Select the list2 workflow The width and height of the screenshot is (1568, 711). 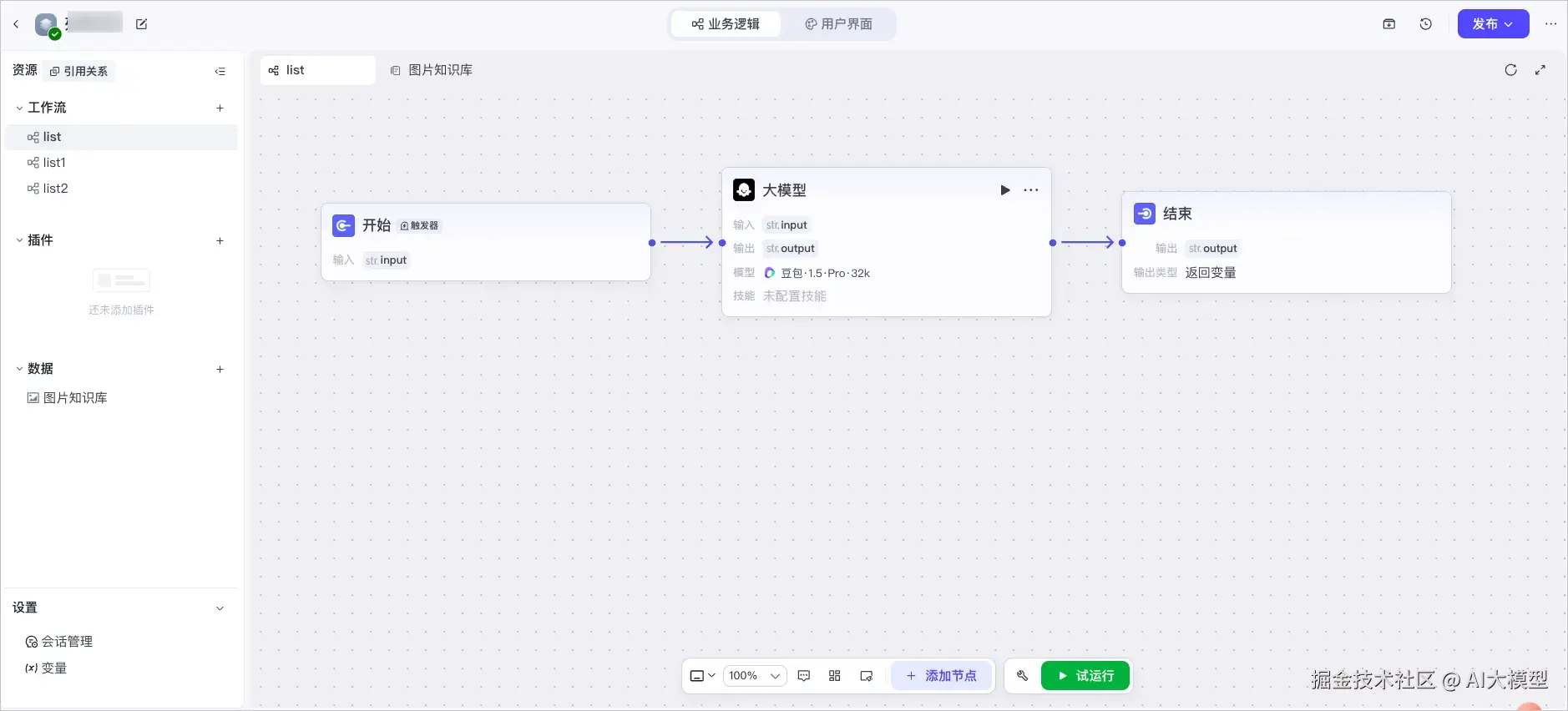click(122, 189)
